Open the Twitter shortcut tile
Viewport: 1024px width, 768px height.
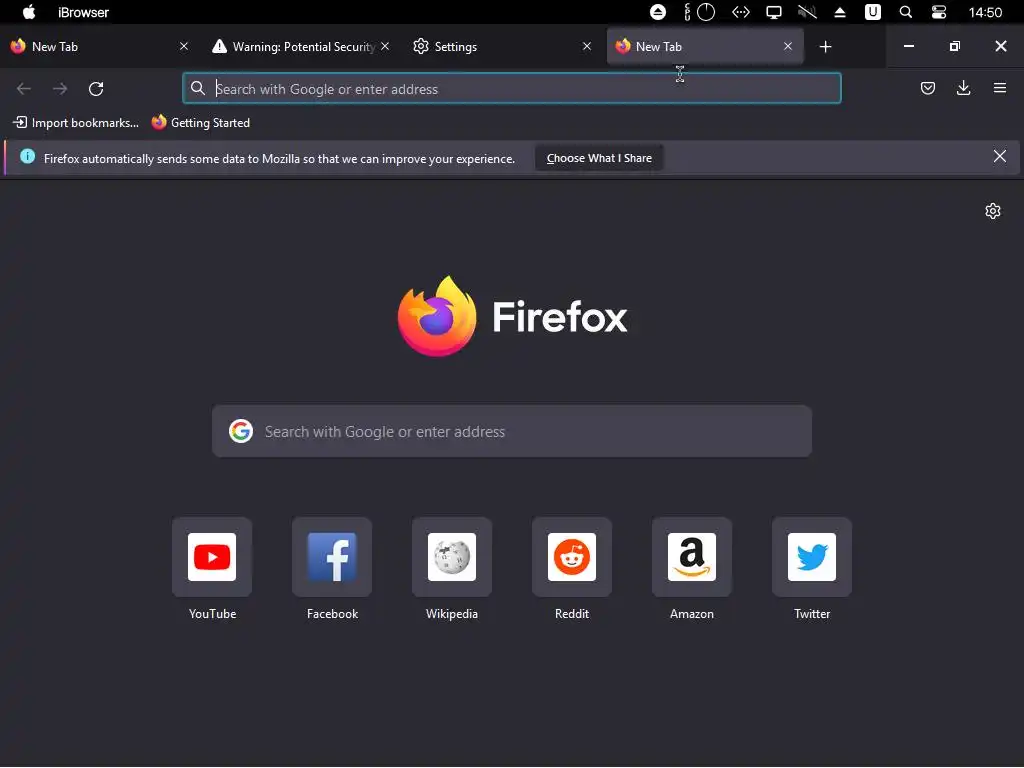tap(812, 557)
